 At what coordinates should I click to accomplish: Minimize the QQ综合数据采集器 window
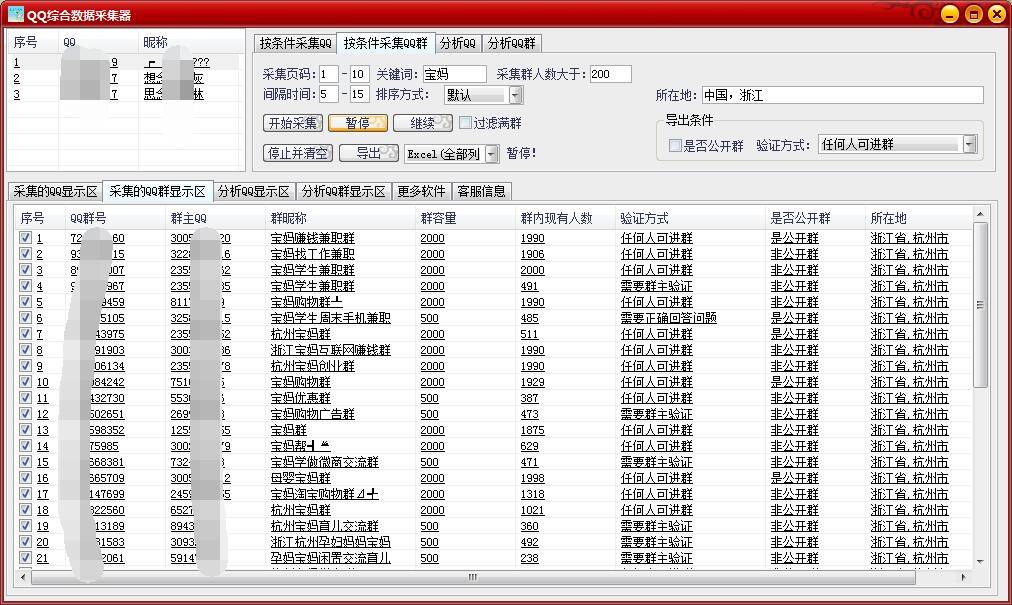click(950, 14)
